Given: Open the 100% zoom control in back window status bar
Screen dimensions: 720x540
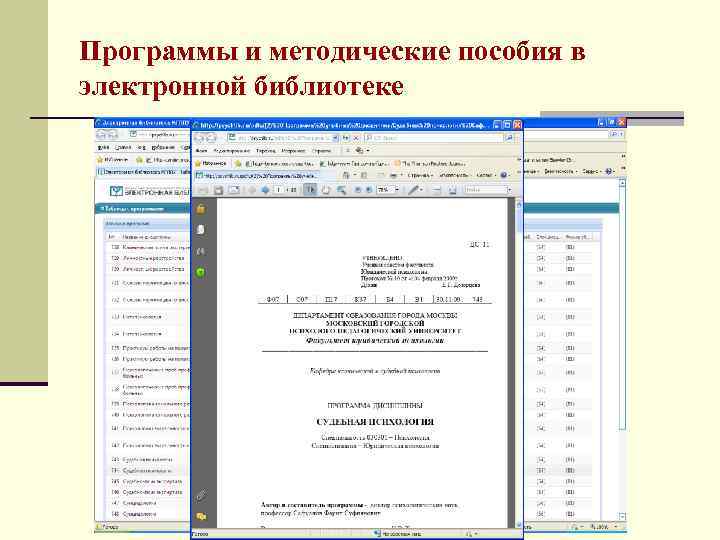Looking at the screenshot, I should pyautogui.click(x=603, y=527).
